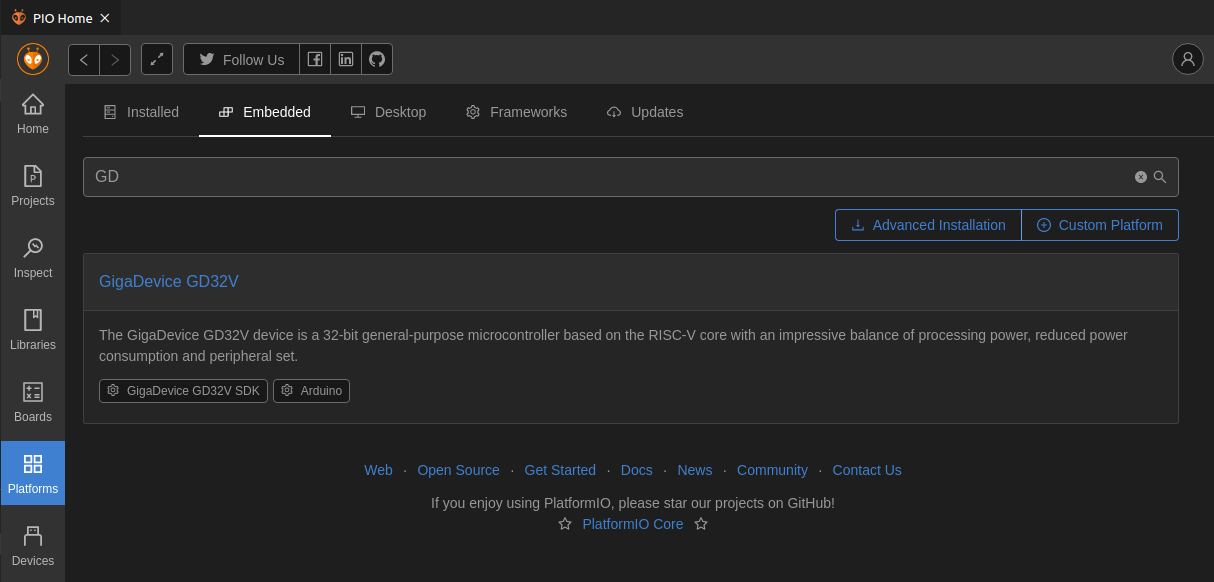Open the Devices sidebar section
Image resolution: width=1214 pixels, height=582 pixels.
point(33,546)
